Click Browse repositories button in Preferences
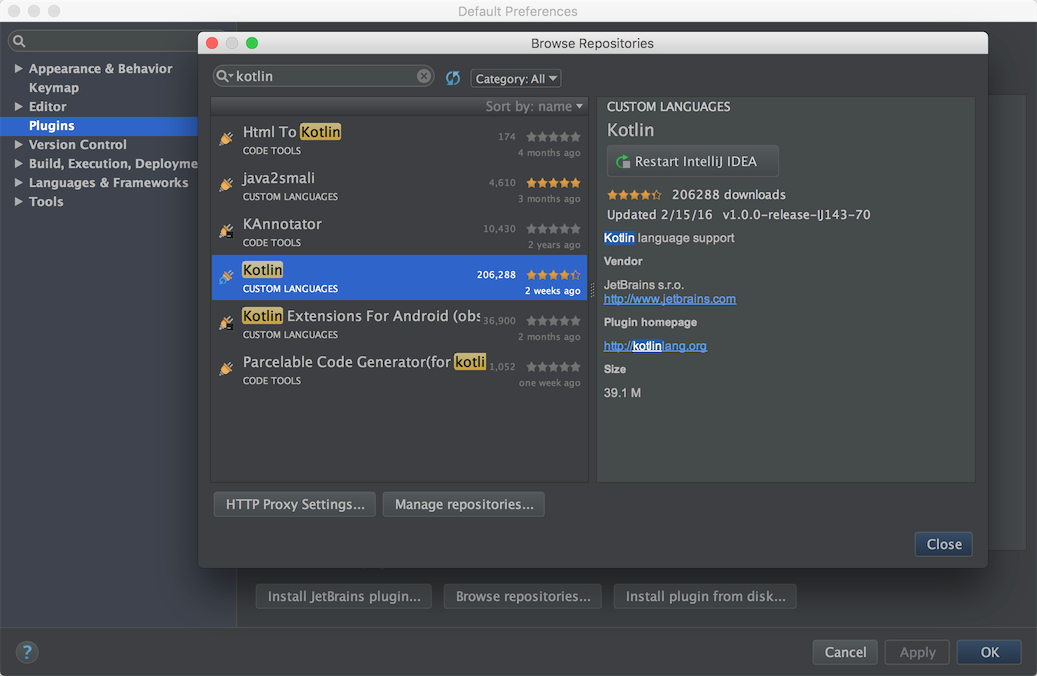 point(522,597)
